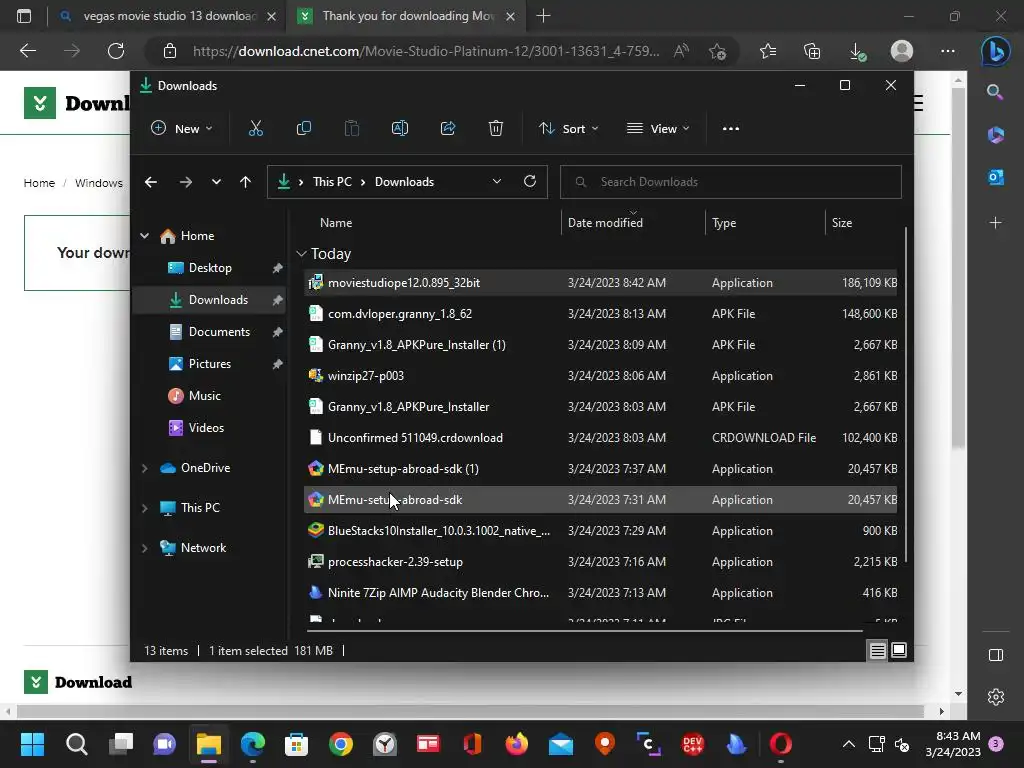
Task: Click the browser page vertical scrollbar
Action: (958, 268)
